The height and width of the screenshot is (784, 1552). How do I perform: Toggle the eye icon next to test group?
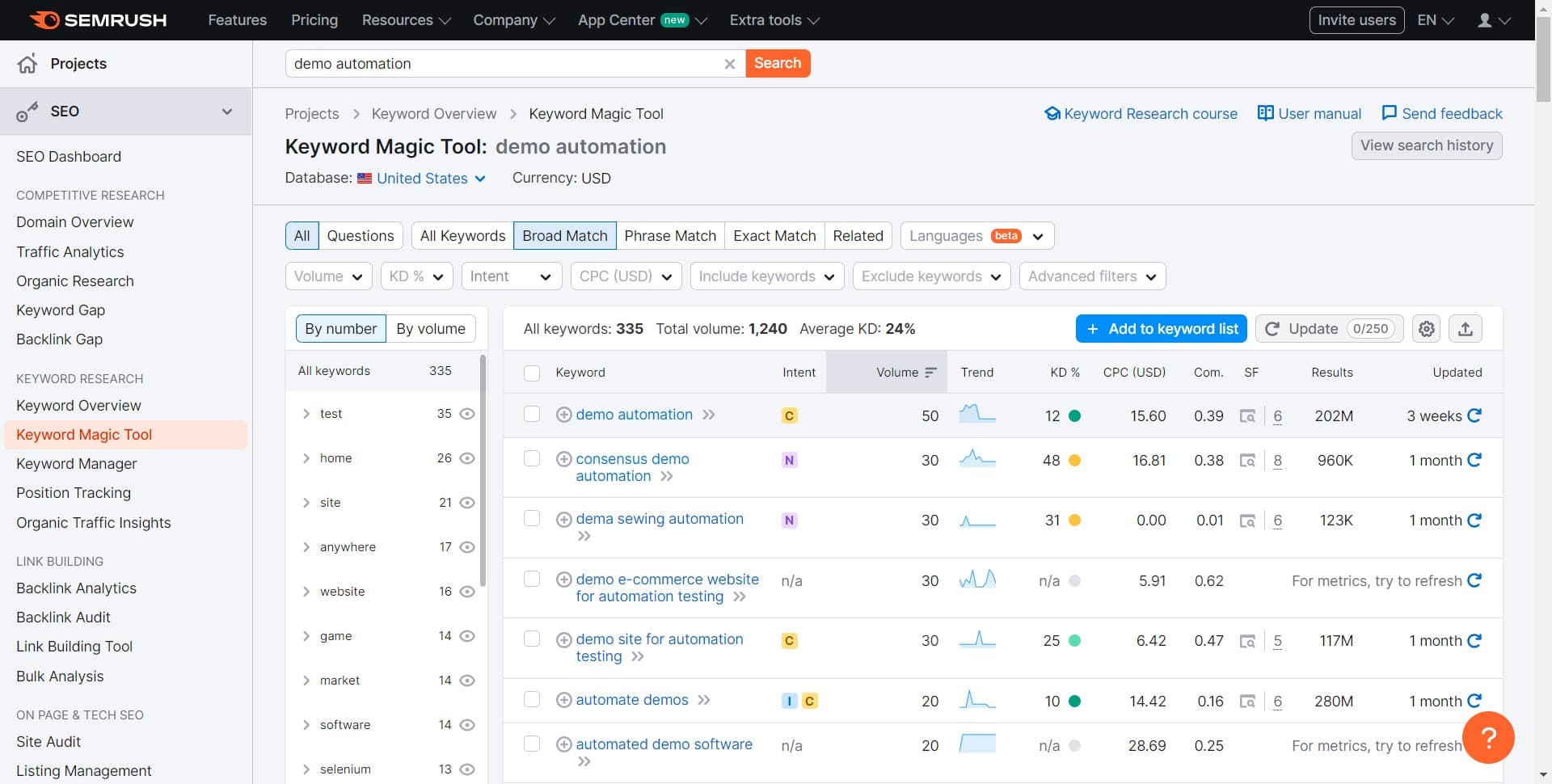(x=468, y=414)
